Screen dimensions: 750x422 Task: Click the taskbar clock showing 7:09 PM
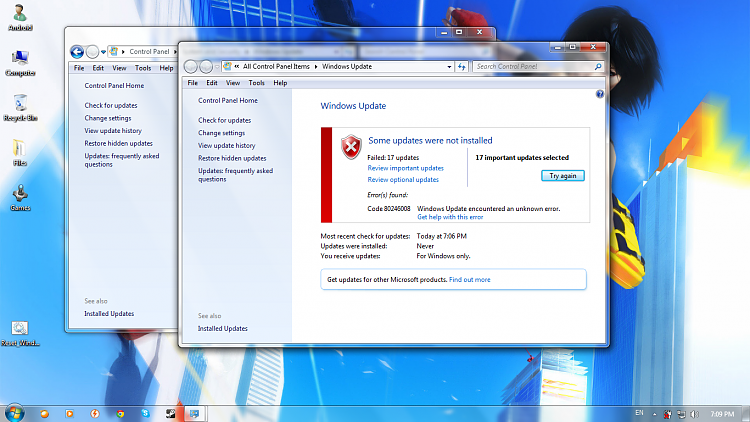coord(722,414)
